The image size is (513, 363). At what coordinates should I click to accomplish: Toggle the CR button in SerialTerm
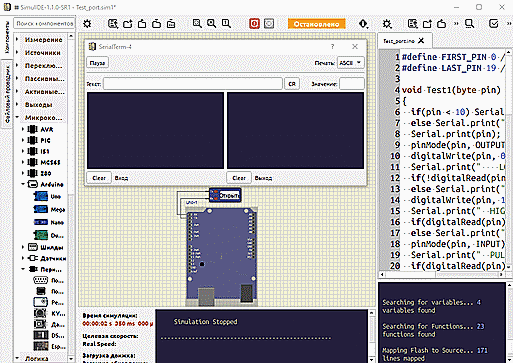[x=292, y=84]
